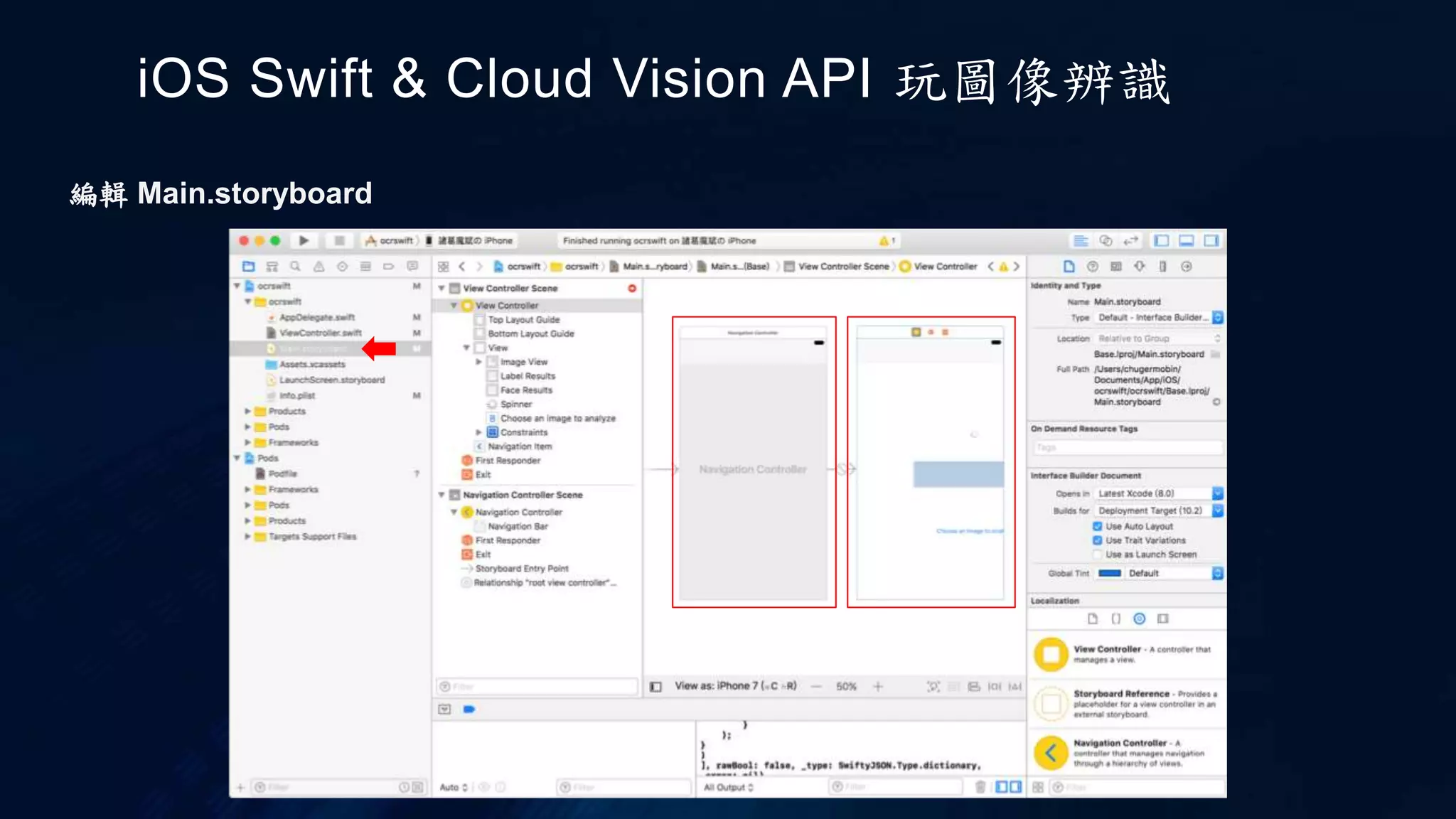The width and height of the screenshot is (1456, 819).
Task: Stop the running app with Stop button
Action: click(340, 240)
